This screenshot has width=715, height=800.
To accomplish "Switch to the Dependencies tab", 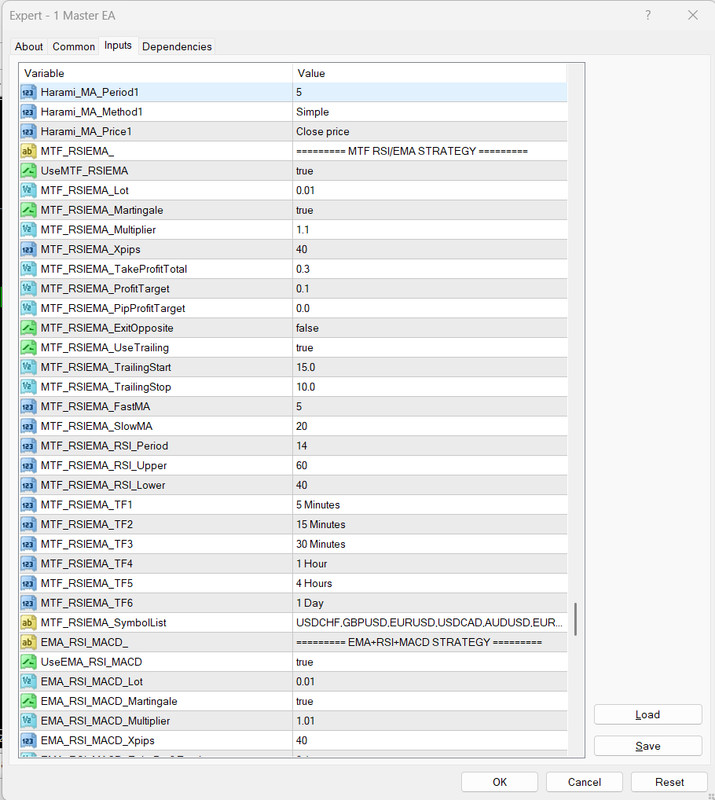I will pos(177,46).
